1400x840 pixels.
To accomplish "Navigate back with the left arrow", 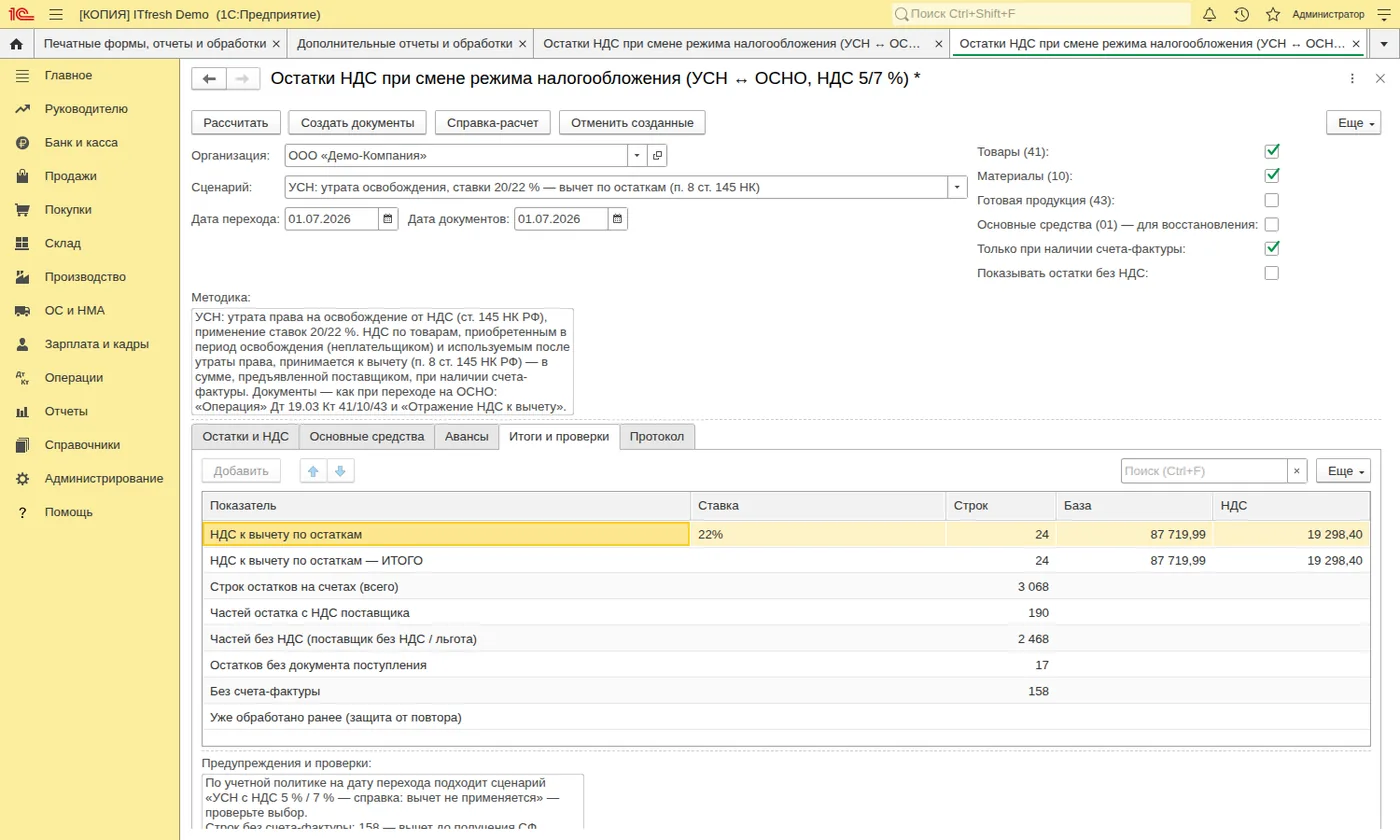I will click(209, 79).
